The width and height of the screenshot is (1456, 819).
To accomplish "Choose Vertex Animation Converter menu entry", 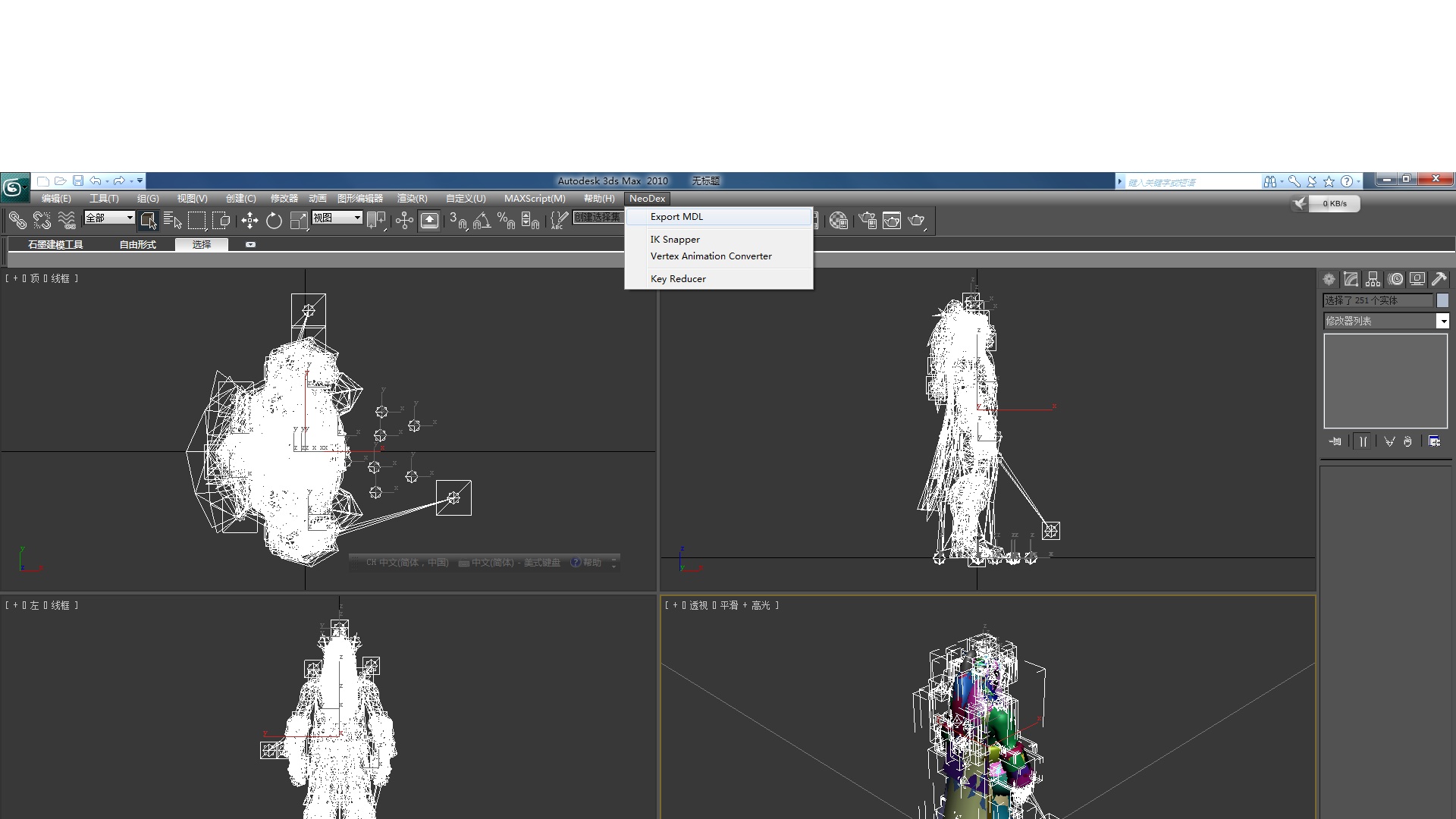I will [719, 256].
